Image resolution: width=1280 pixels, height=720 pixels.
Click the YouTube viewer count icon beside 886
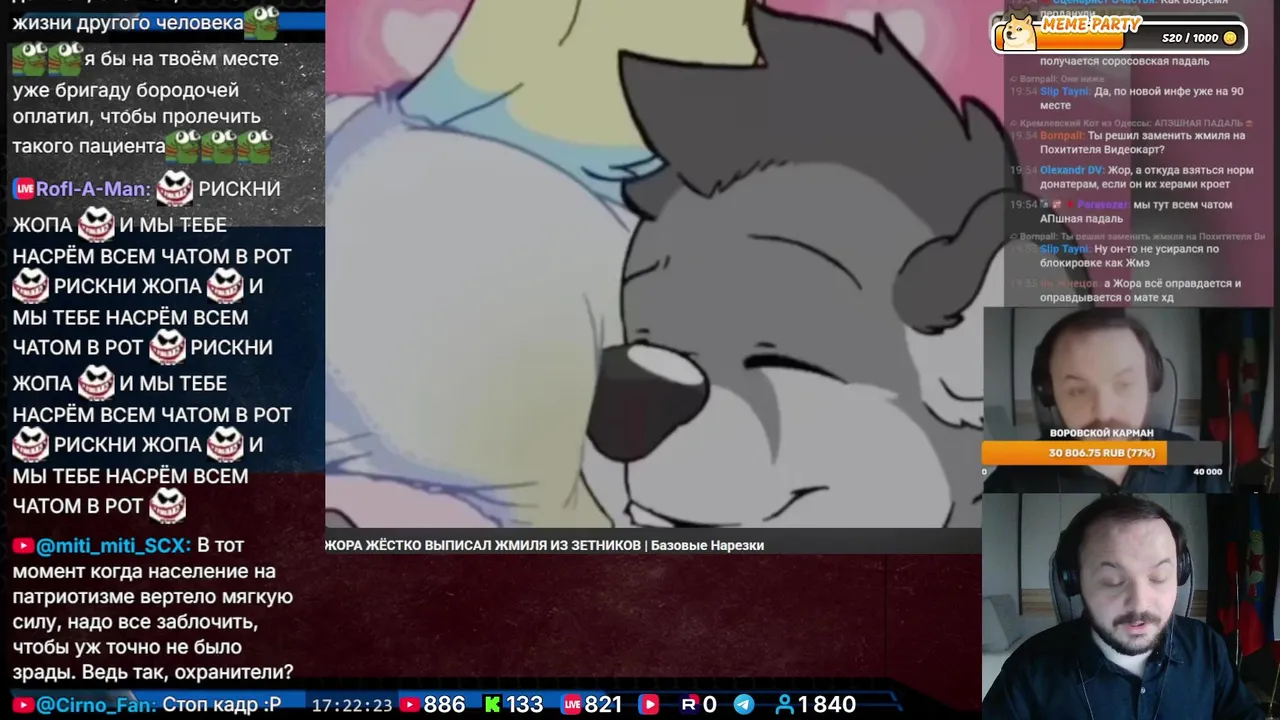pos(409,705)
